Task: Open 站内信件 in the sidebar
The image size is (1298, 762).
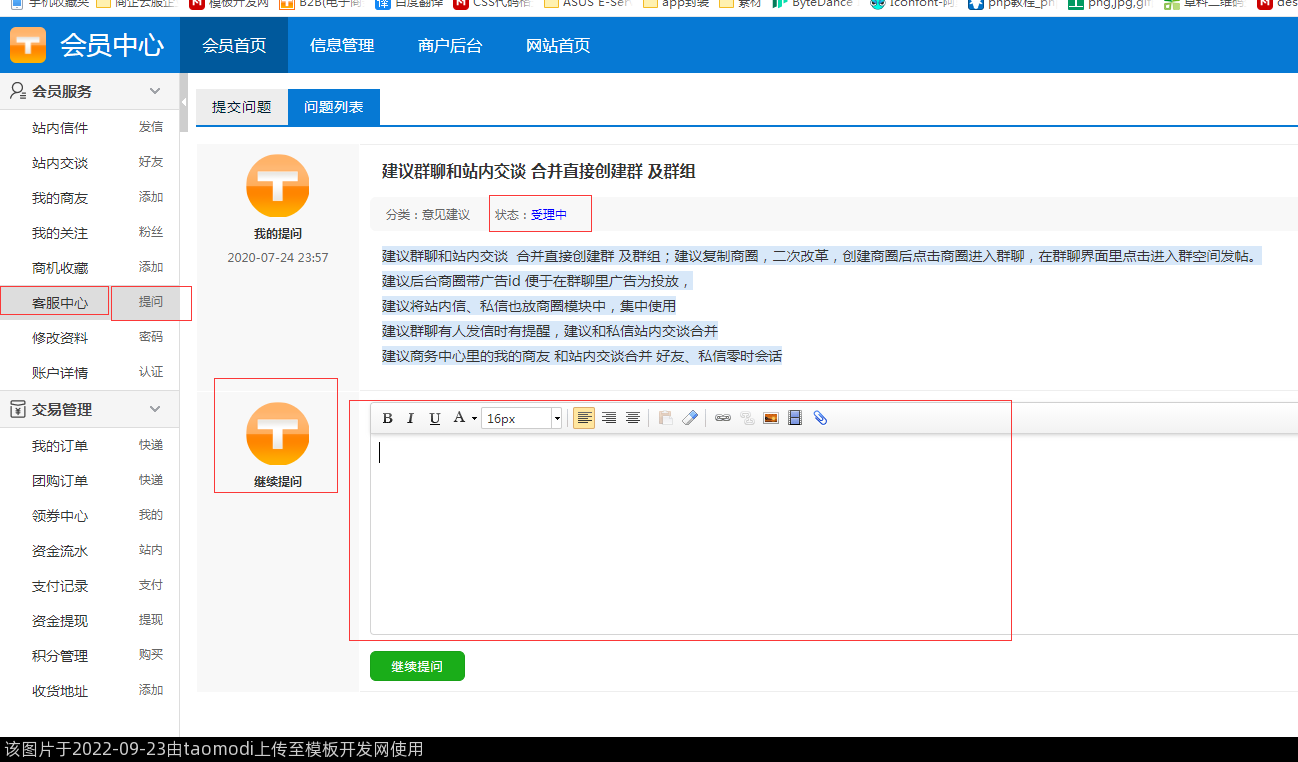Action: point(60,128)
